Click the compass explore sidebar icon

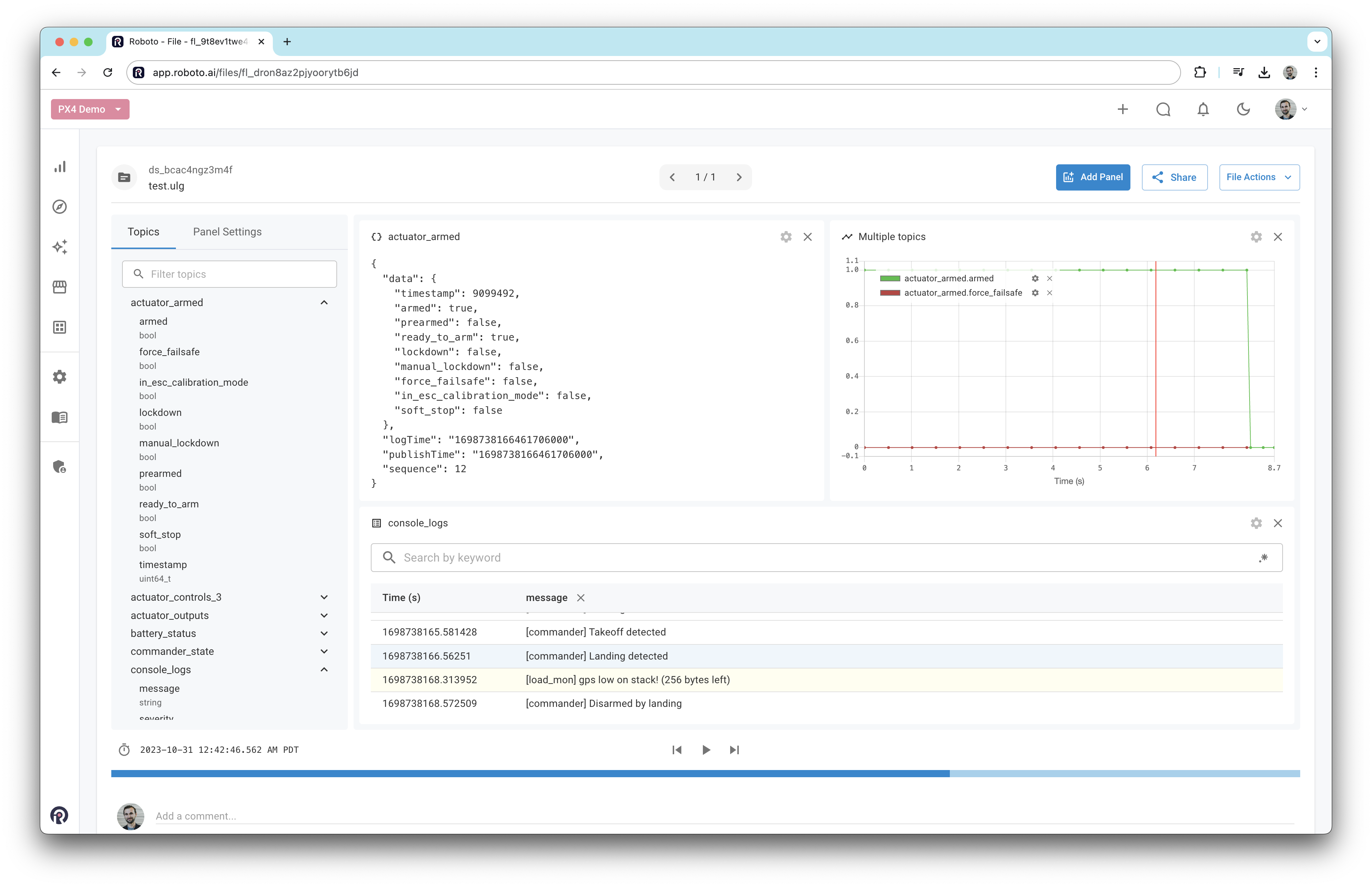pyautogui.click(x=60, y=207)
